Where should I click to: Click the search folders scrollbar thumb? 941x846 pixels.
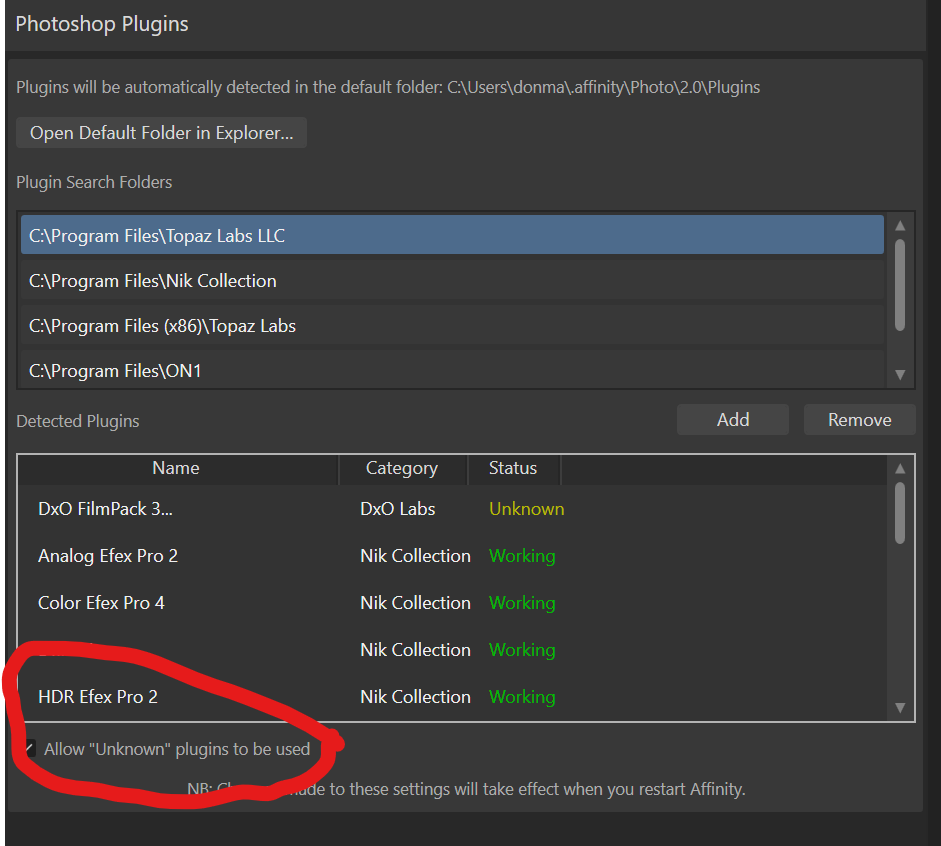[x=900, y=285]
